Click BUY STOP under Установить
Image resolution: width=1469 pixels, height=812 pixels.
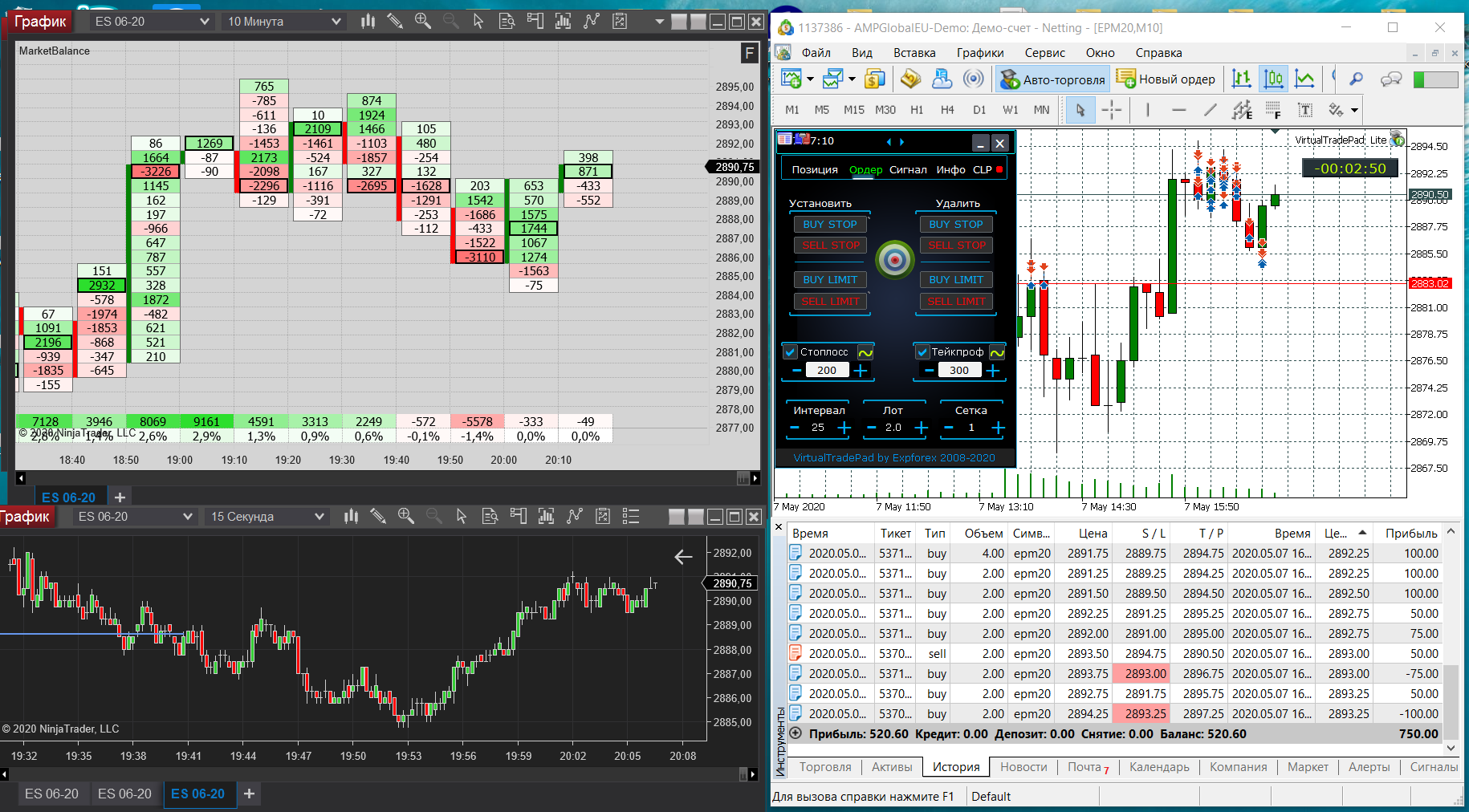(830, 225)
